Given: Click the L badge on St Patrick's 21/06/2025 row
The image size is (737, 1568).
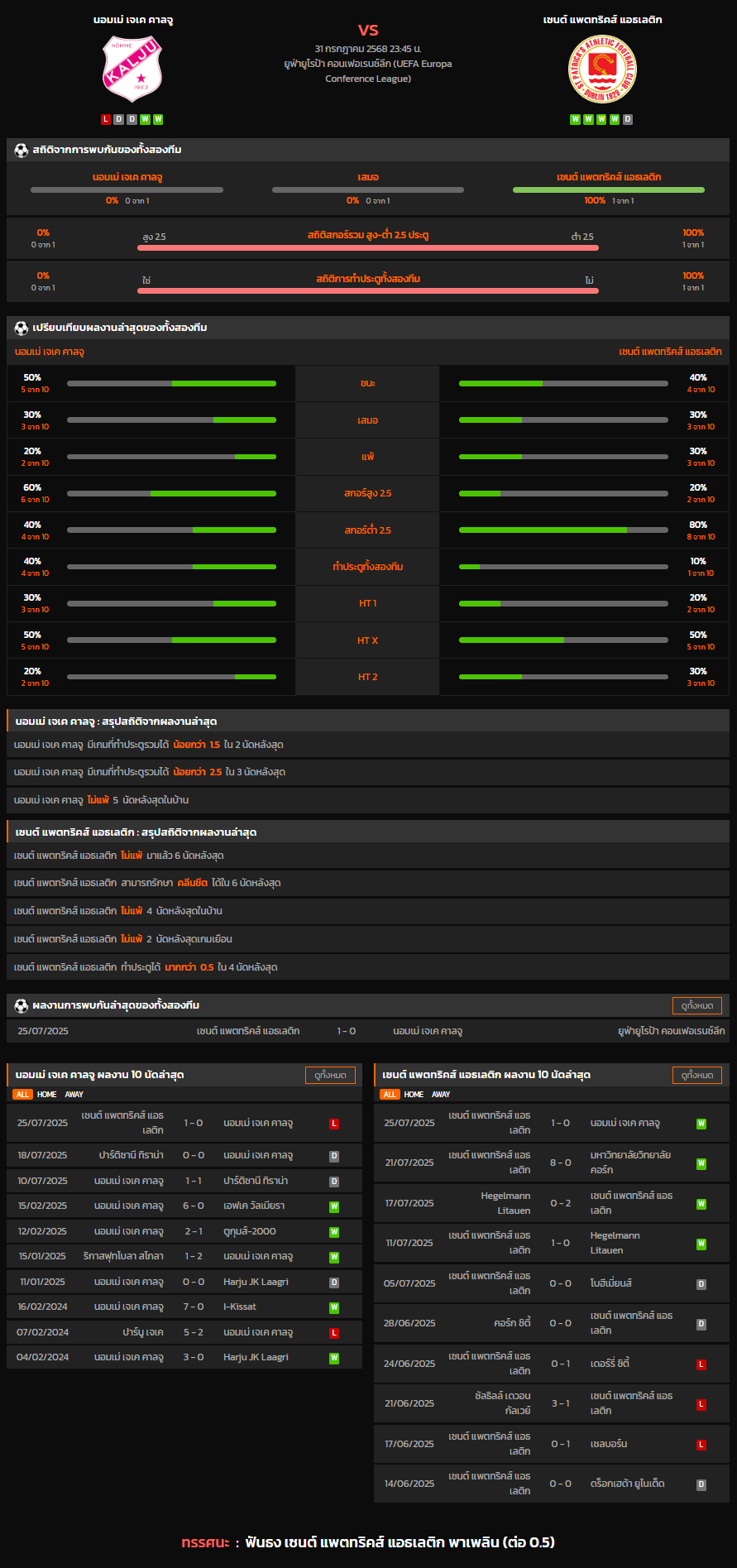Looking at the screenshot, I should [x=701, y=1404].
